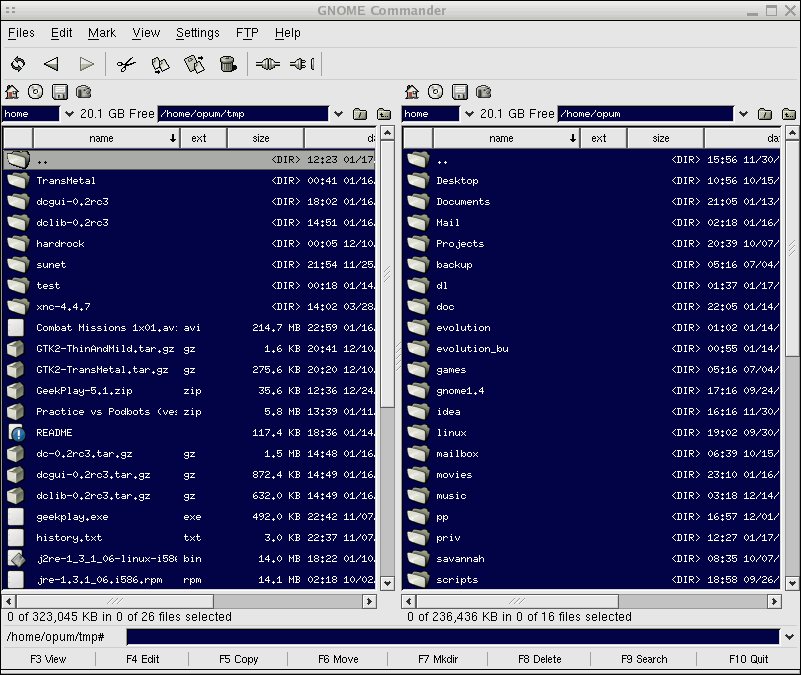Sort the left pane by size column
This screenshot has width=801, height=675.
[x=261, y=138]
